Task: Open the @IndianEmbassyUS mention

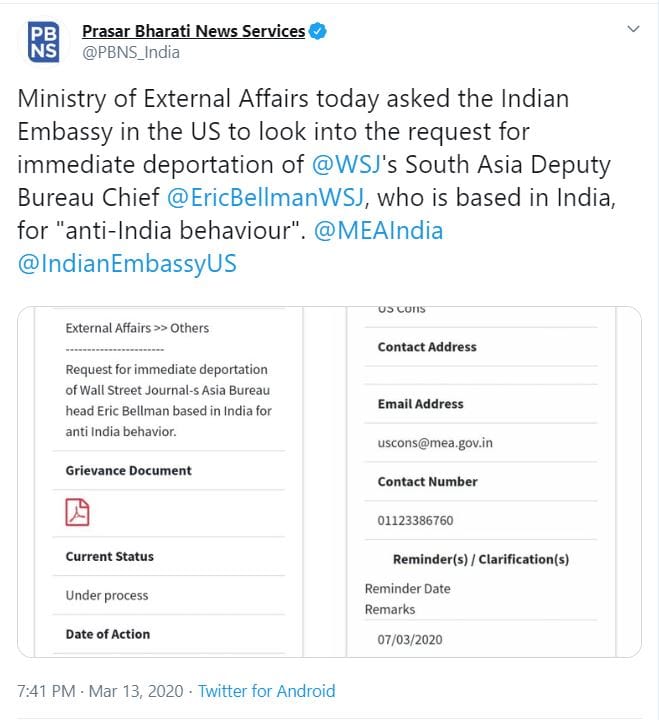Action: pos(129,264)
